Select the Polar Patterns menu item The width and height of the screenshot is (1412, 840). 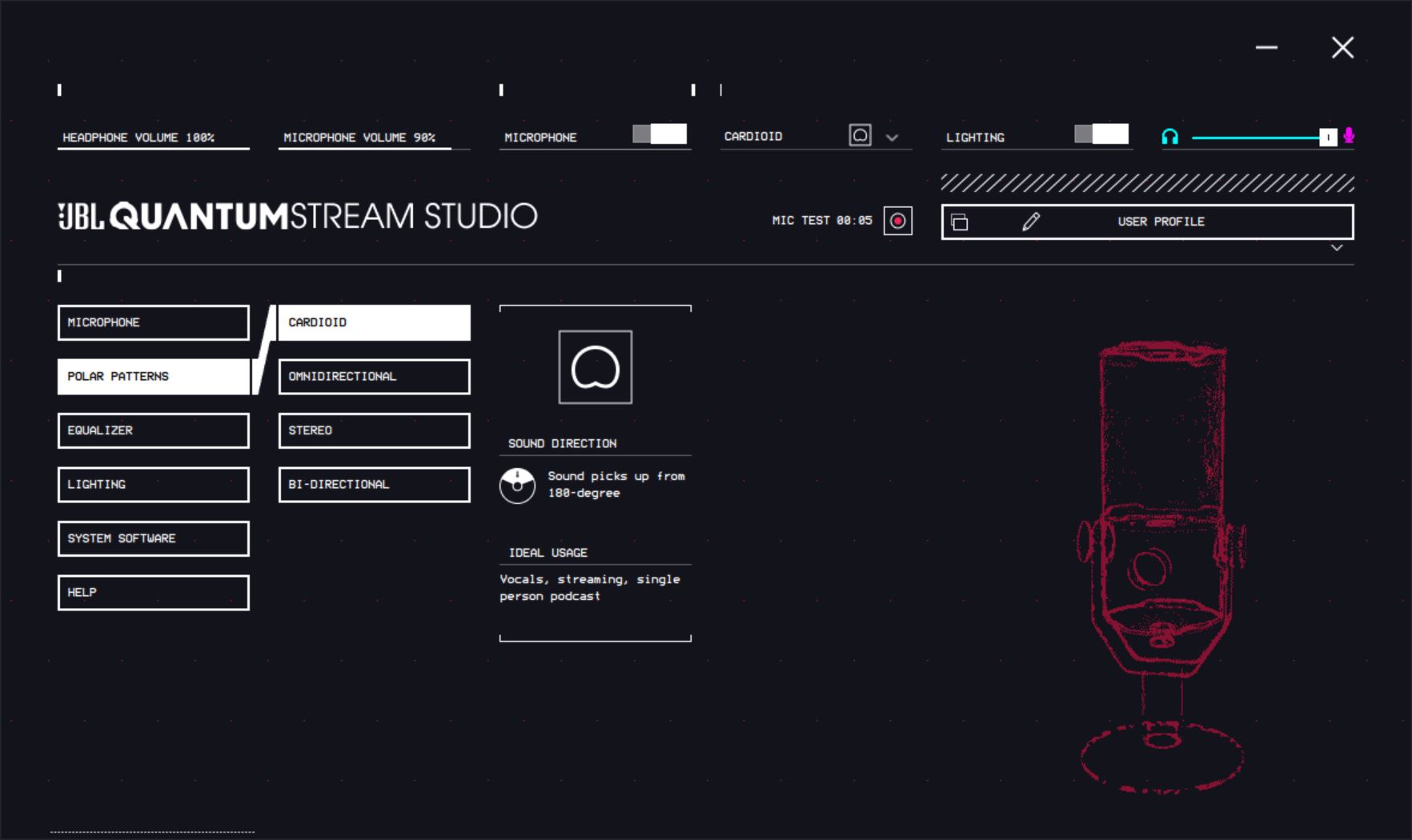point(154,376)
